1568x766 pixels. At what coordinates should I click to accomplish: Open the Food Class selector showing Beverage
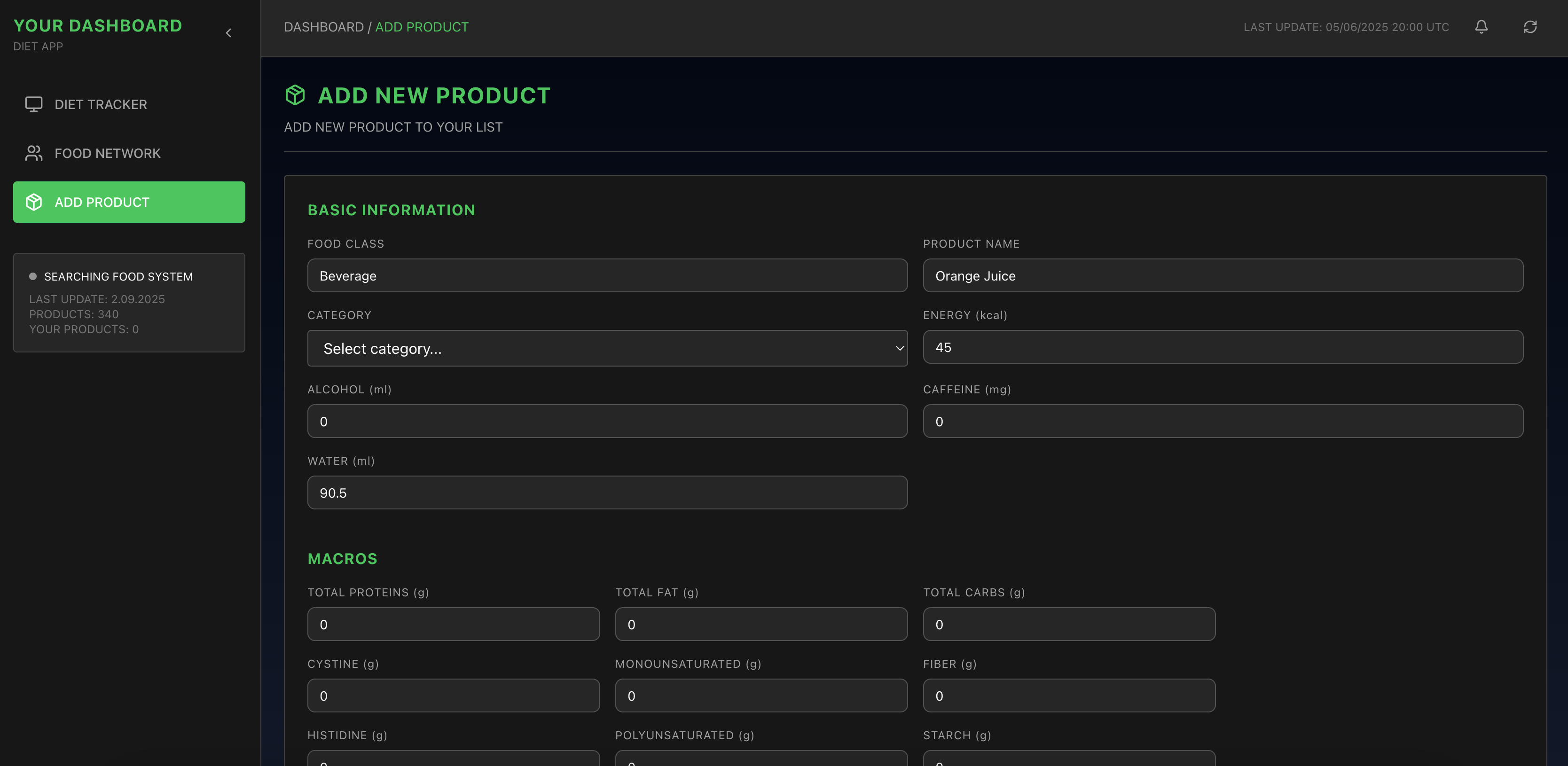click(x=607, y=275)
